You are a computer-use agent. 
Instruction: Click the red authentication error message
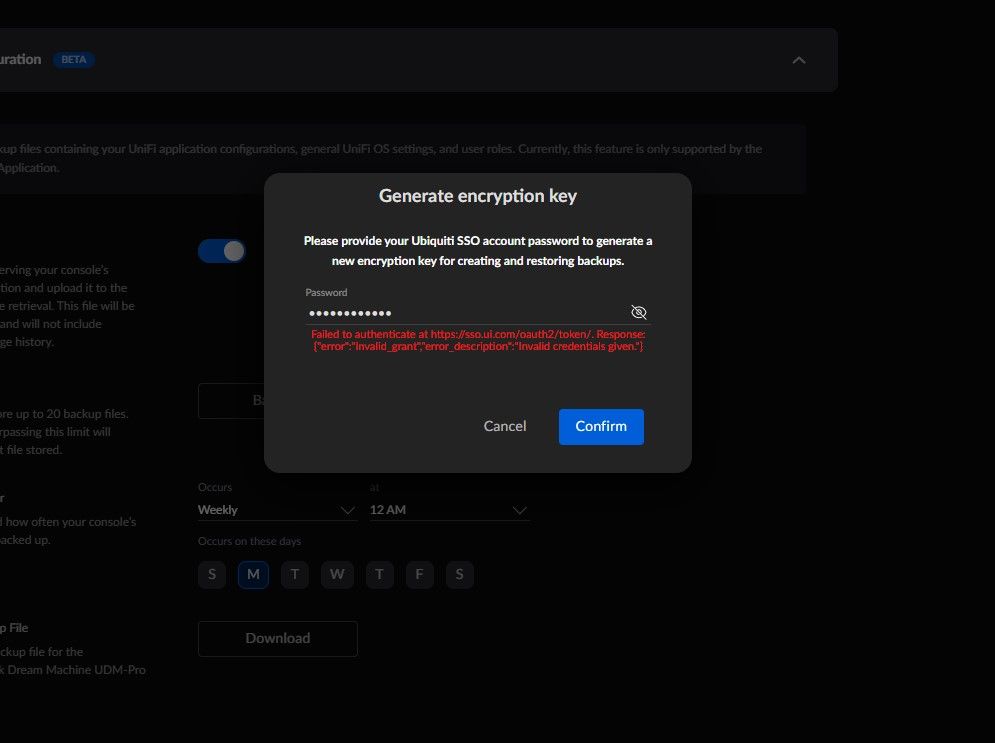click(x=477, y=339)
